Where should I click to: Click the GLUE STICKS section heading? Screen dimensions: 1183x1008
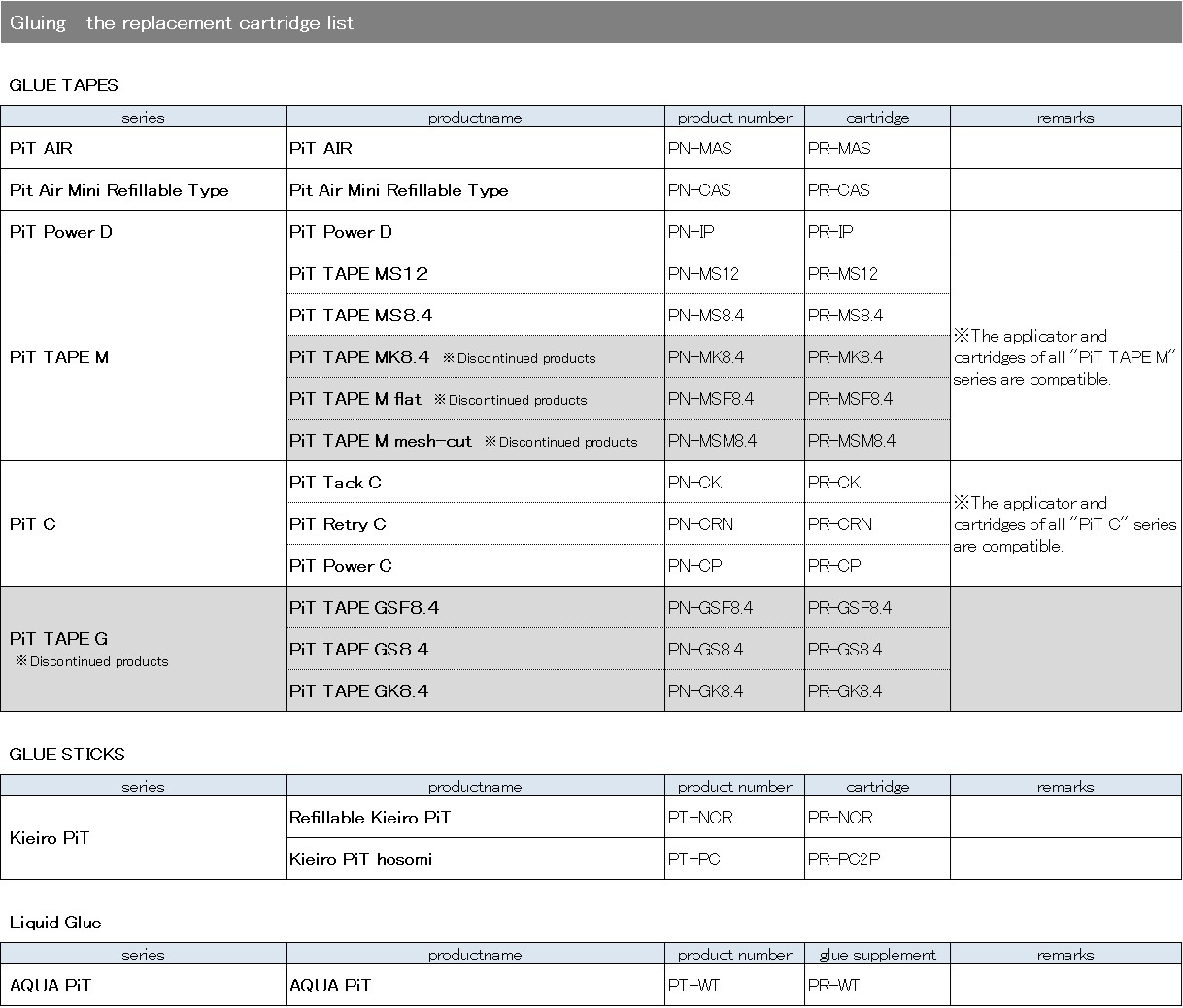pos(67,755)
